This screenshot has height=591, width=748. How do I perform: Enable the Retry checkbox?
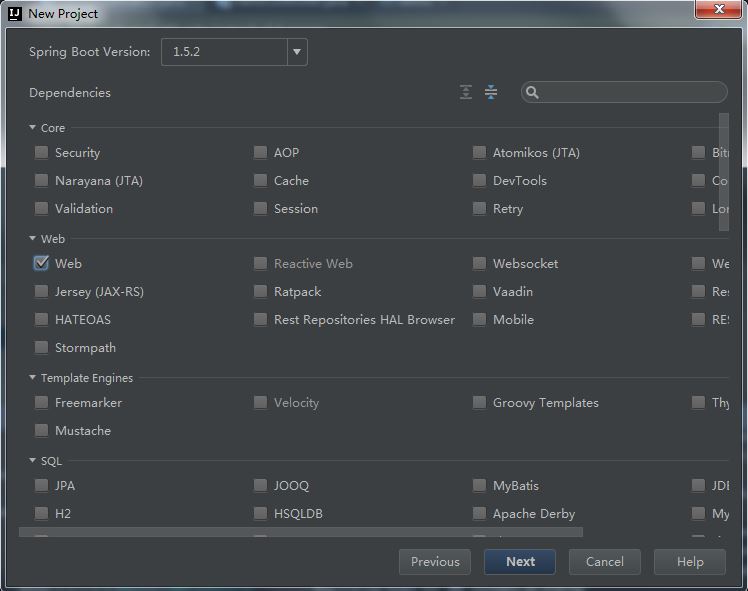pyautogui.click(x=479, y=208)
